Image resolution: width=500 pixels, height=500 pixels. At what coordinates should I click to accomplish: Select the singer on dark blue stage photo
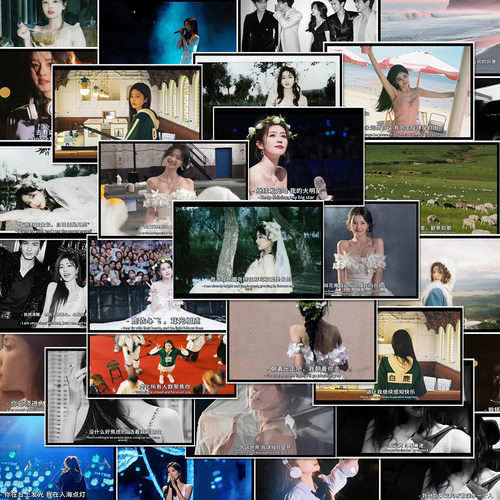tap(168, 32)
